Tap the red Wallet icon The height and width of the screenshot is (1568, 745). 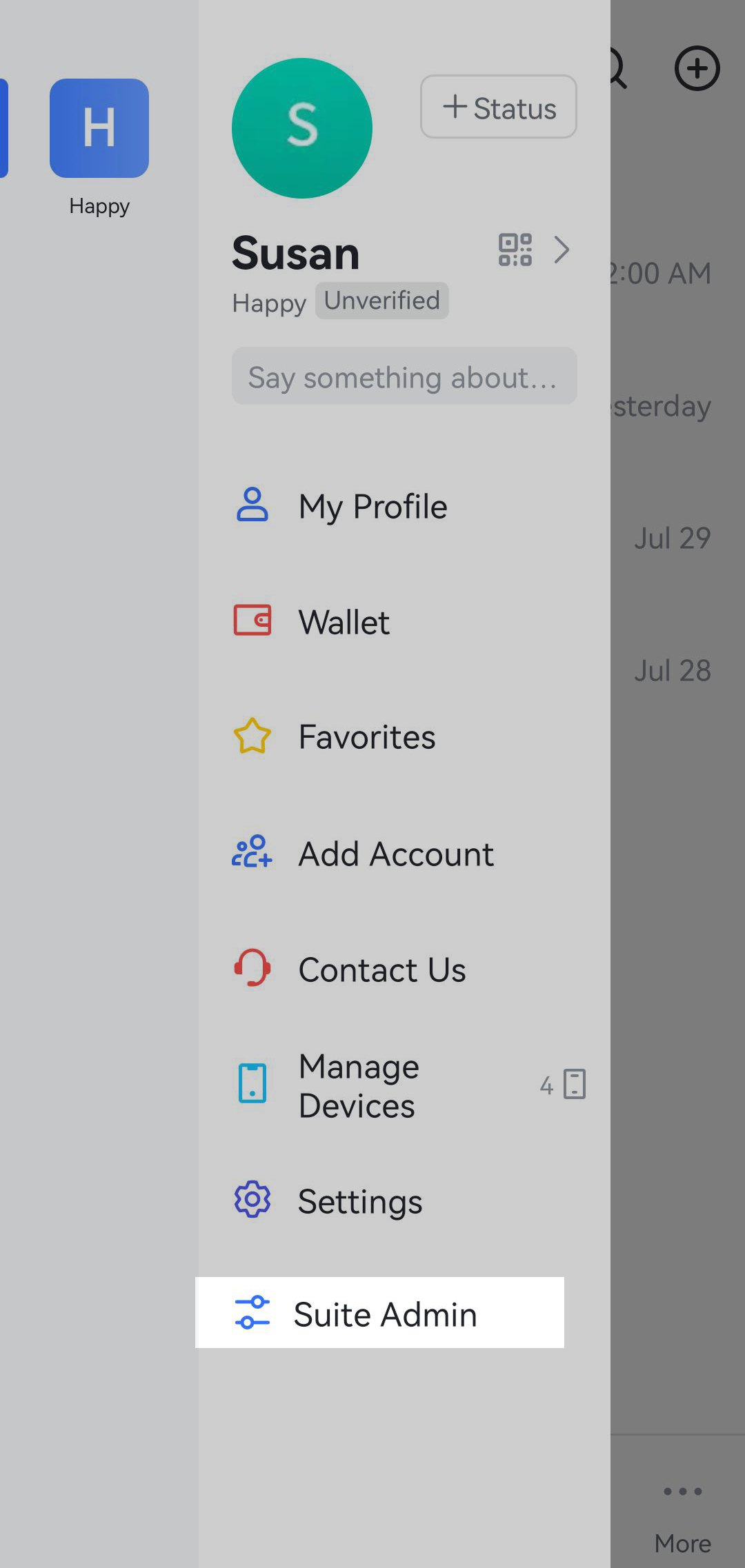click(x=252, y=620)
